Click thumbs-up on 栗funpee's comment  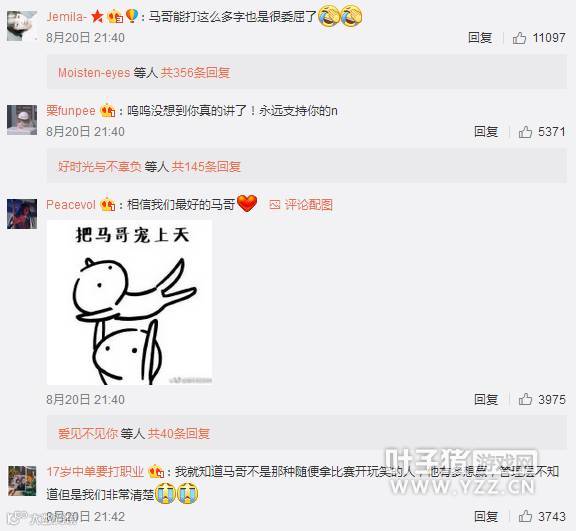525,131
